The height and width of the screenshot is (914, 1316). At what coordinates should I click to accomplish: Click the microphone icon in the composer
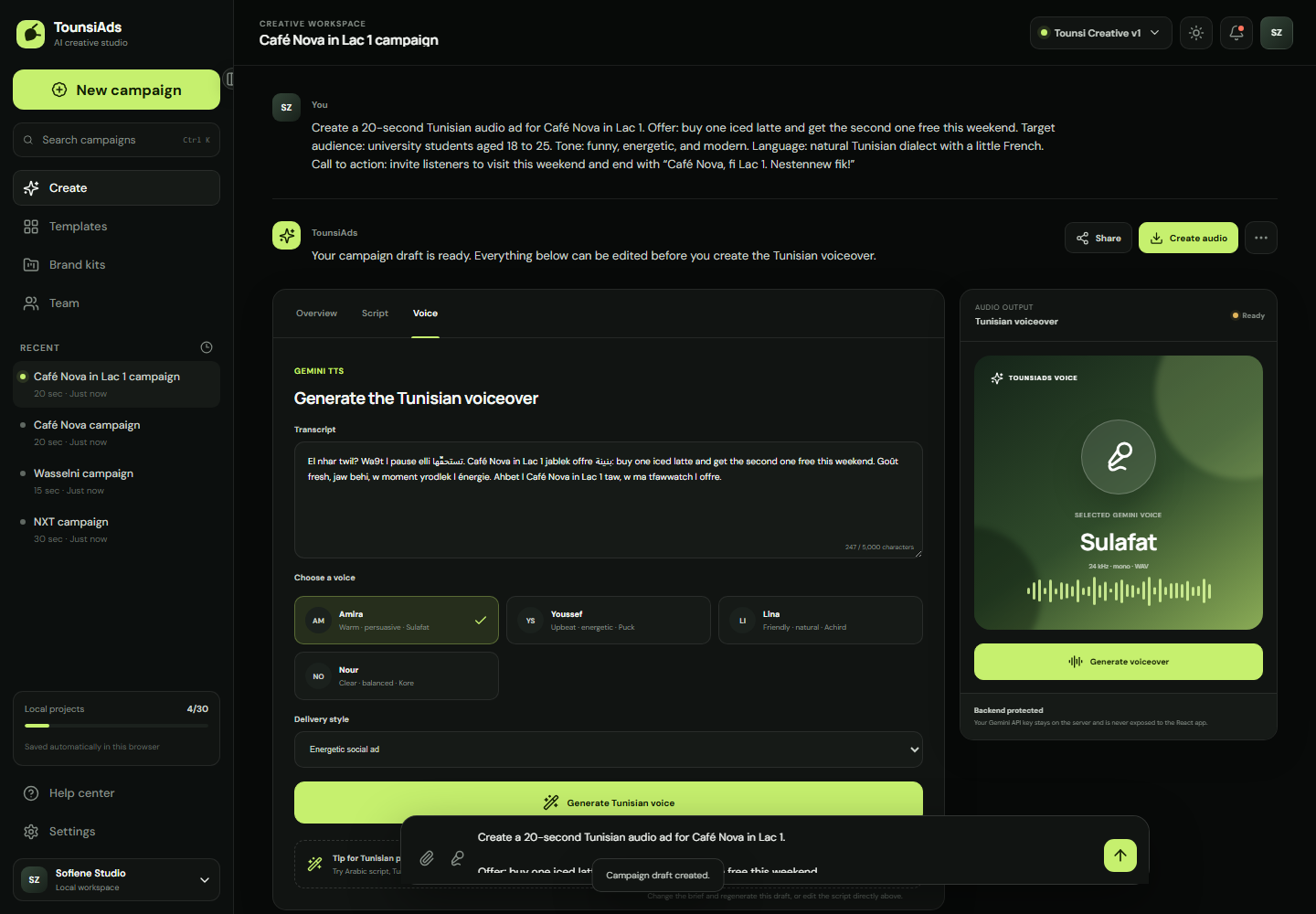[458, 858]
